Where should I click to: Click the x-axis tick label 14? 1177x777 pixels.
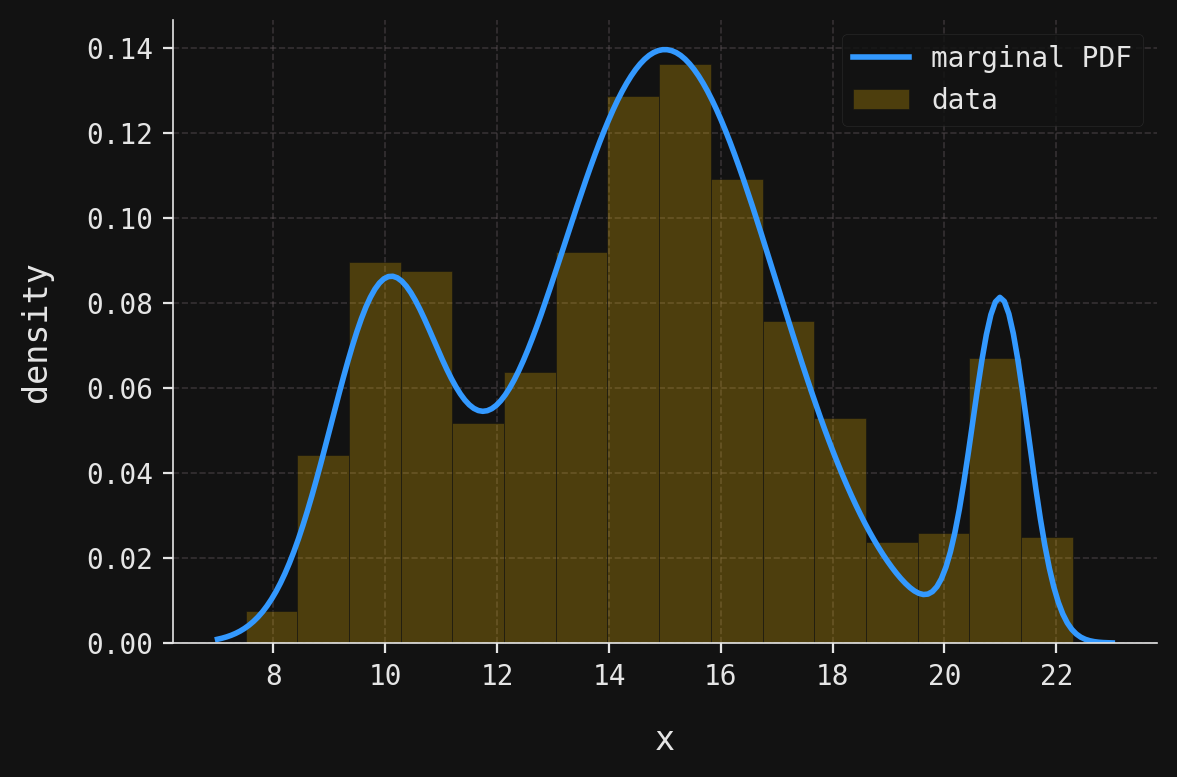[609, 676]
